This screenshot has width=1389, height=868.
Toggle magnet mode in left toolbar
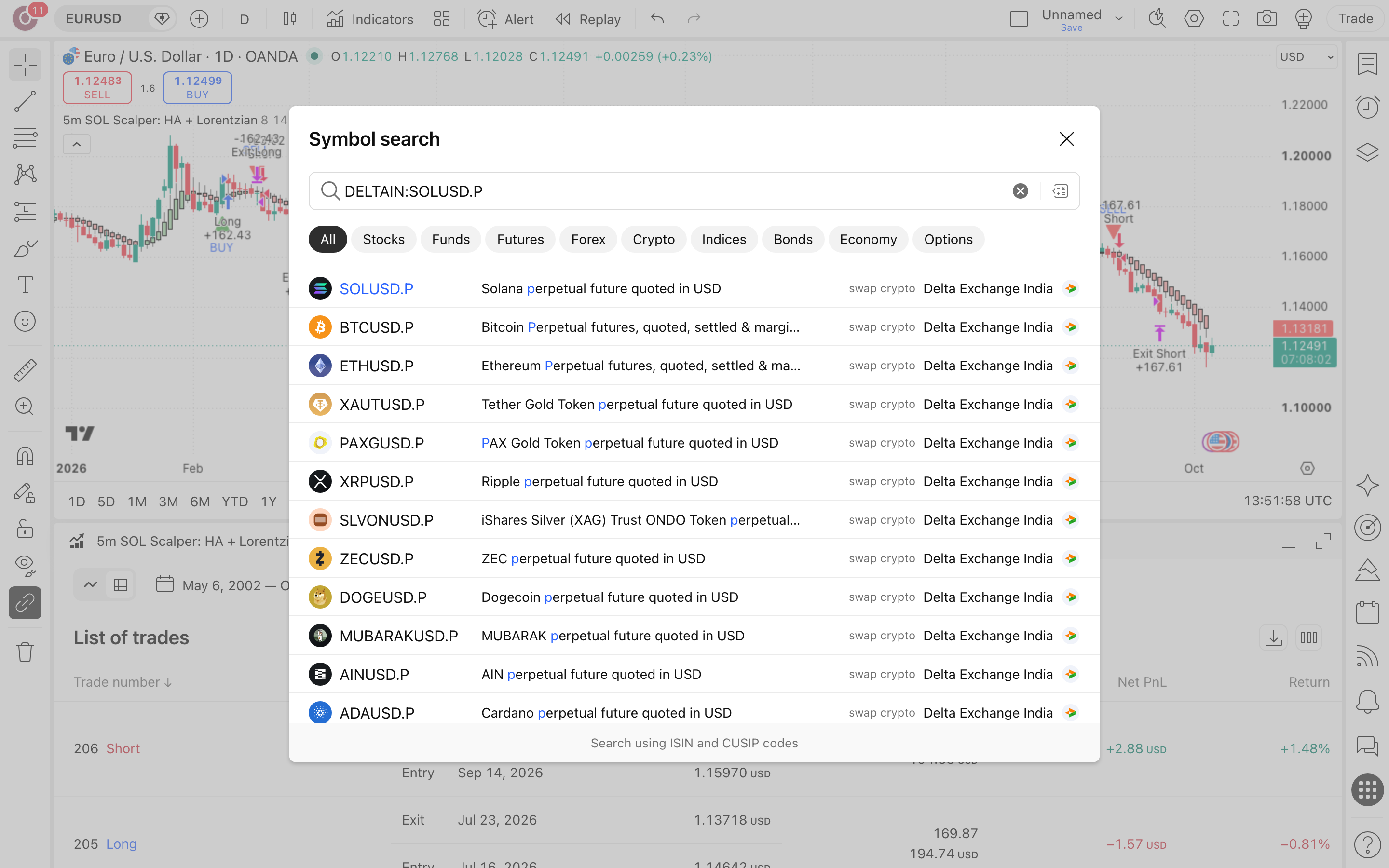tap(25, 456)
